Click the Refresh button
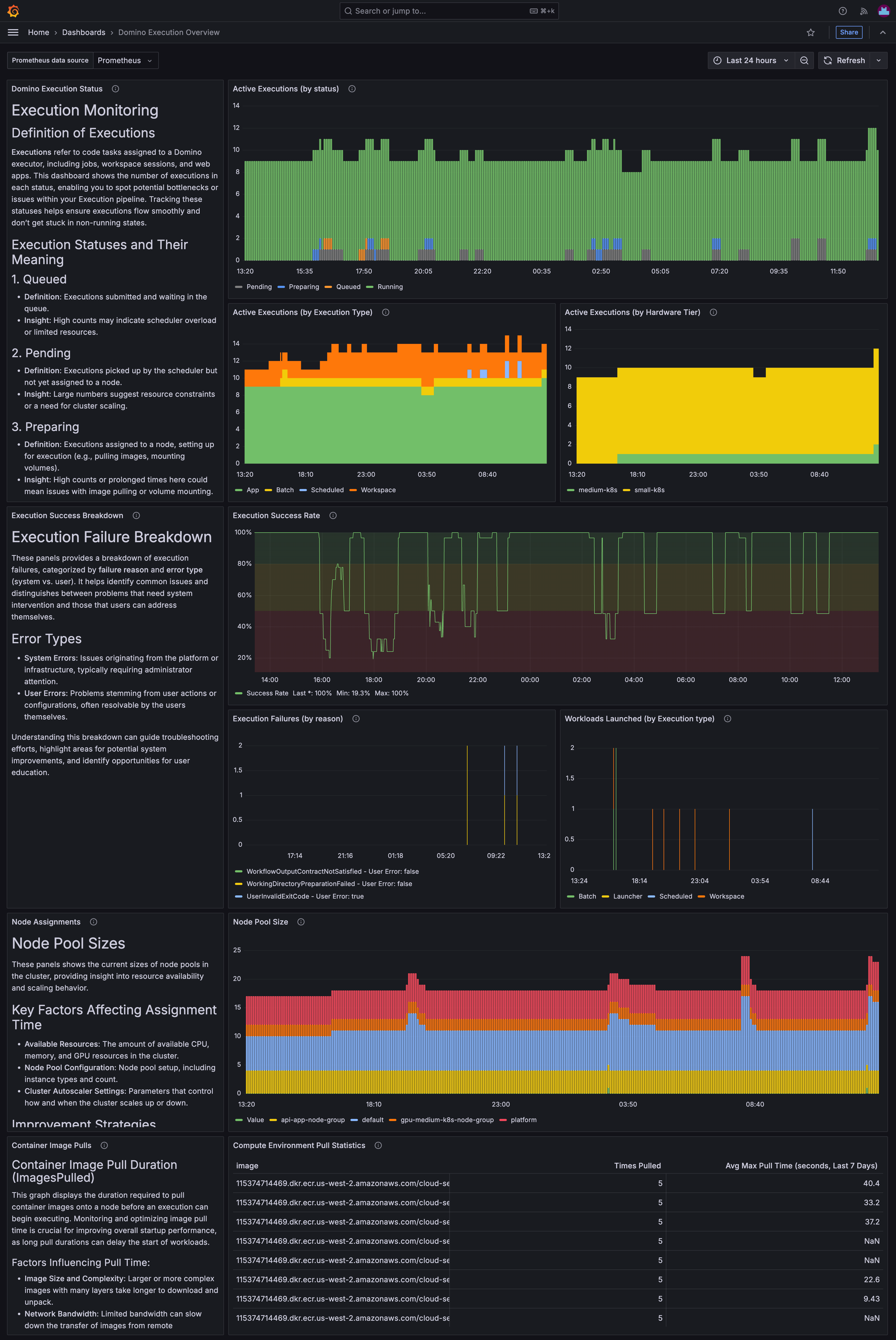The image size is (896, 1340). point(845,61)
